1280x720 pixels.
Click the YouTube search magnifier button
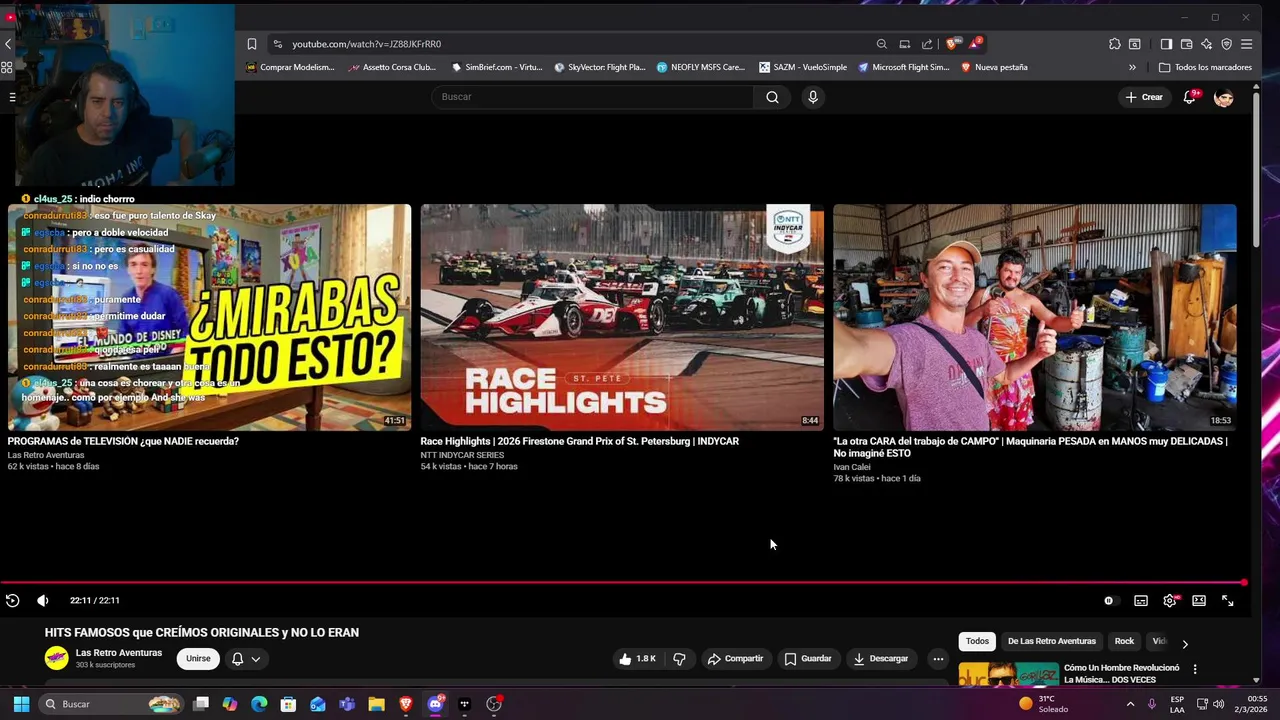click(x=772, y=97)
